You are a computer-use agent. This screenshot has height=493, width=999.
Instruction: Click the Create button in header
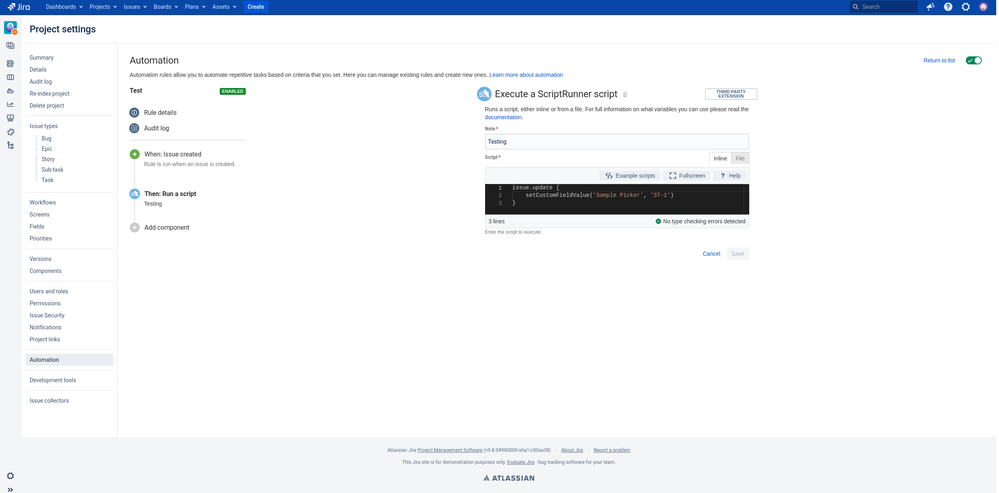click(x=255, y=7)
